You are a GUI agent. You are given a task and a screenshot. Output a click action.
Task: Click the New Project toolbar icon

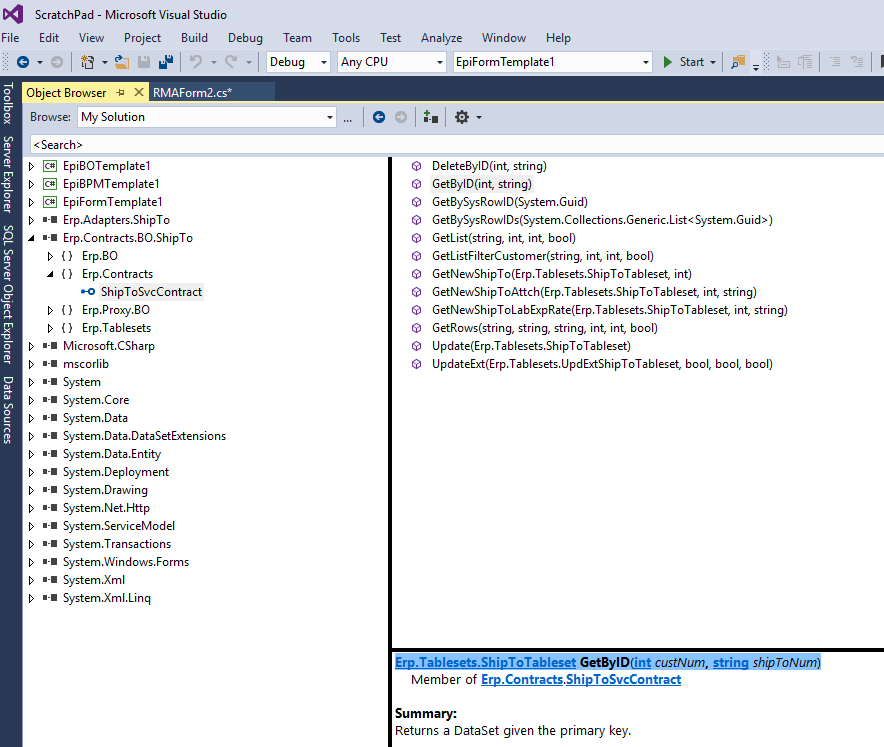87,62
